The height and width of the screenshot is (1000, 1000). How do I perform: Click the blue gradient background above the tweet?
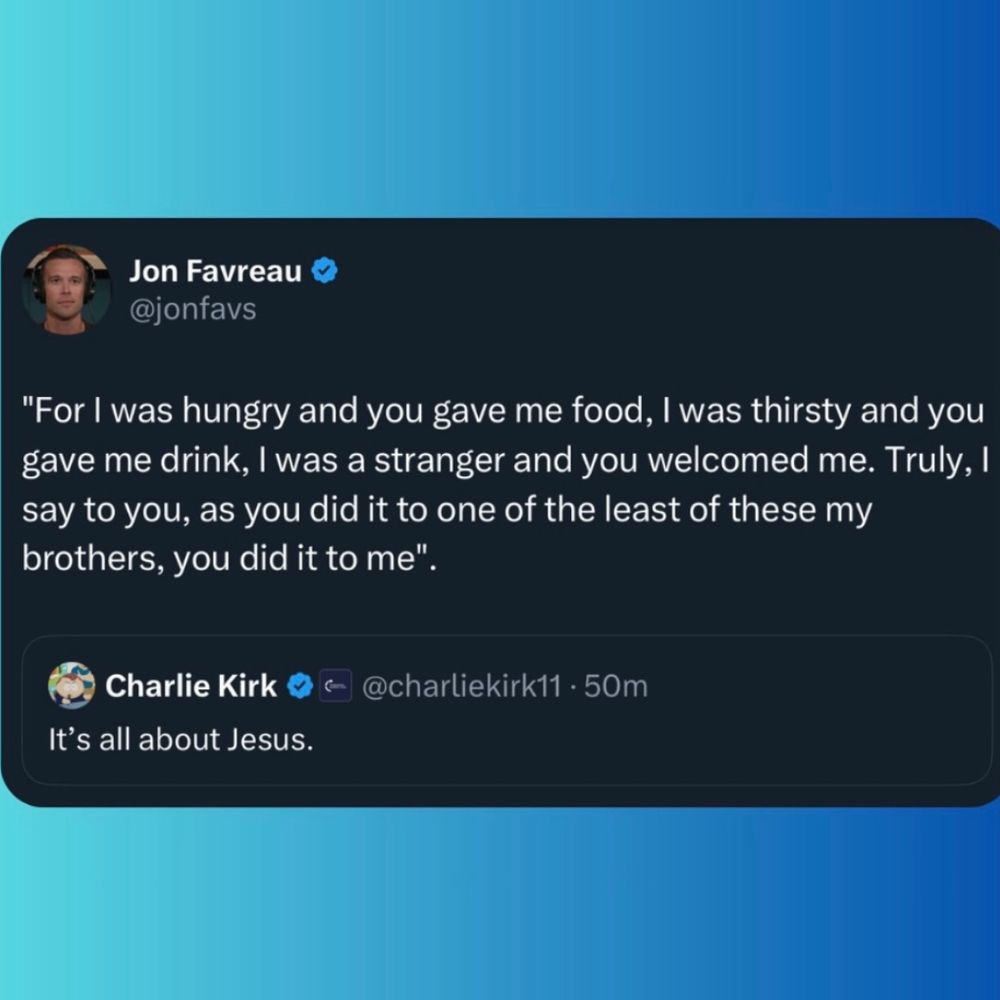coord(500,108)
